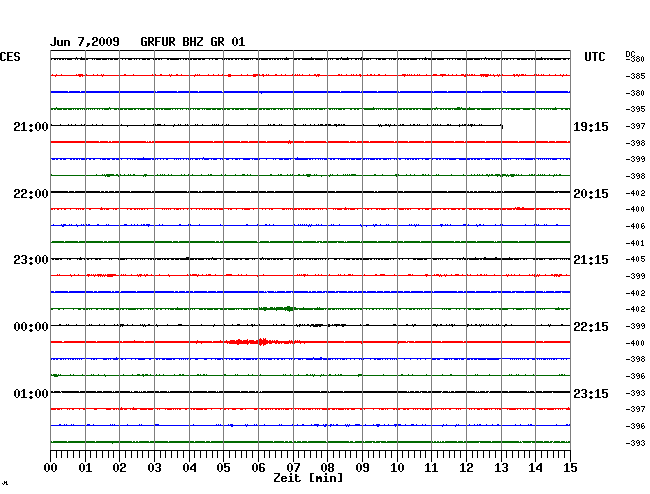Click the '22:00' local time label
Viewport: 650px width, 494px height.
point(31,194)
